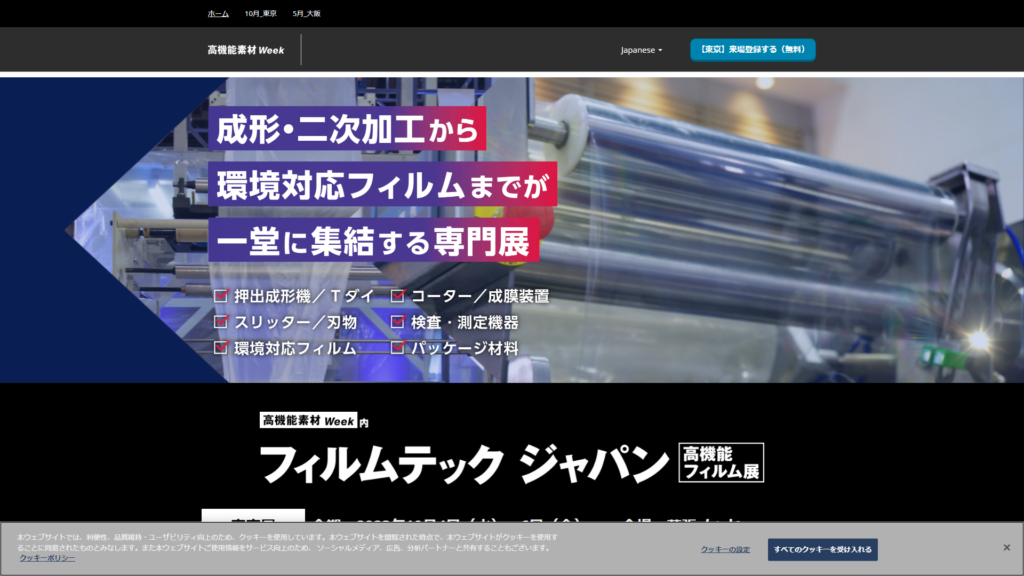This screenshot has width=1024, height=576.
Task: Click the コーター／成膜装置 checkmark icon
Action: point(398,296)
